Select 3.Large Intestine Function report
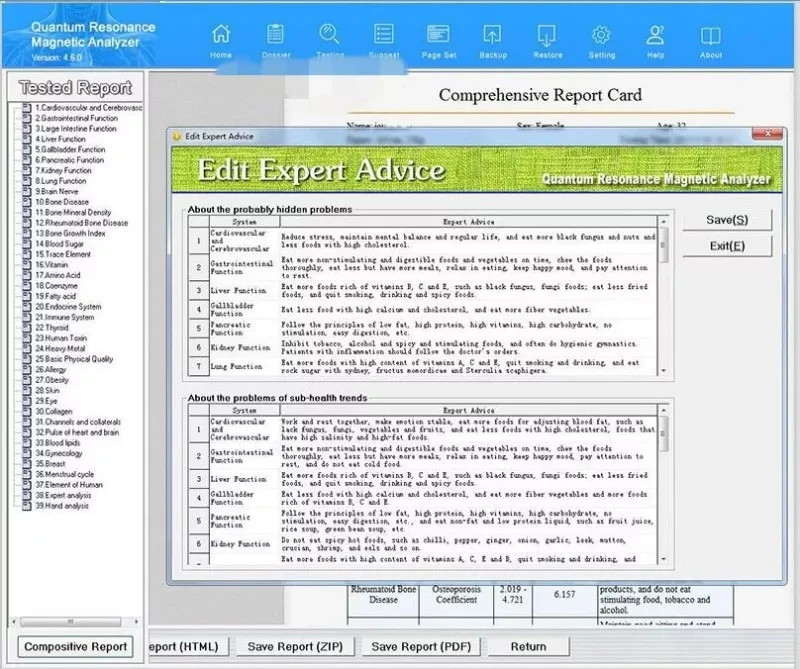 click(76, 129)
